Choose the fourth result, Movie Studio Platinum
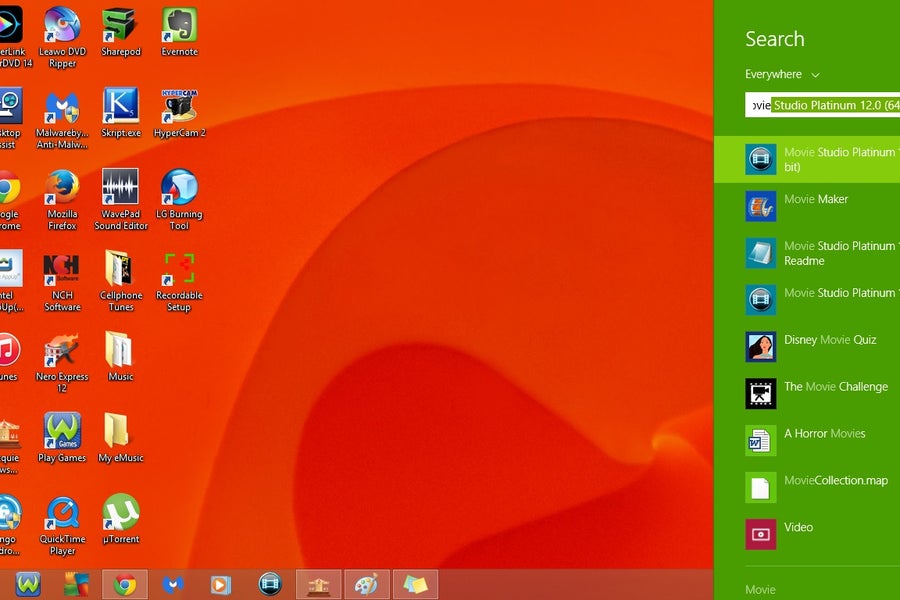The width and height of the screenshot is (900, 600). pyautogui.click(x=807, y=300)
